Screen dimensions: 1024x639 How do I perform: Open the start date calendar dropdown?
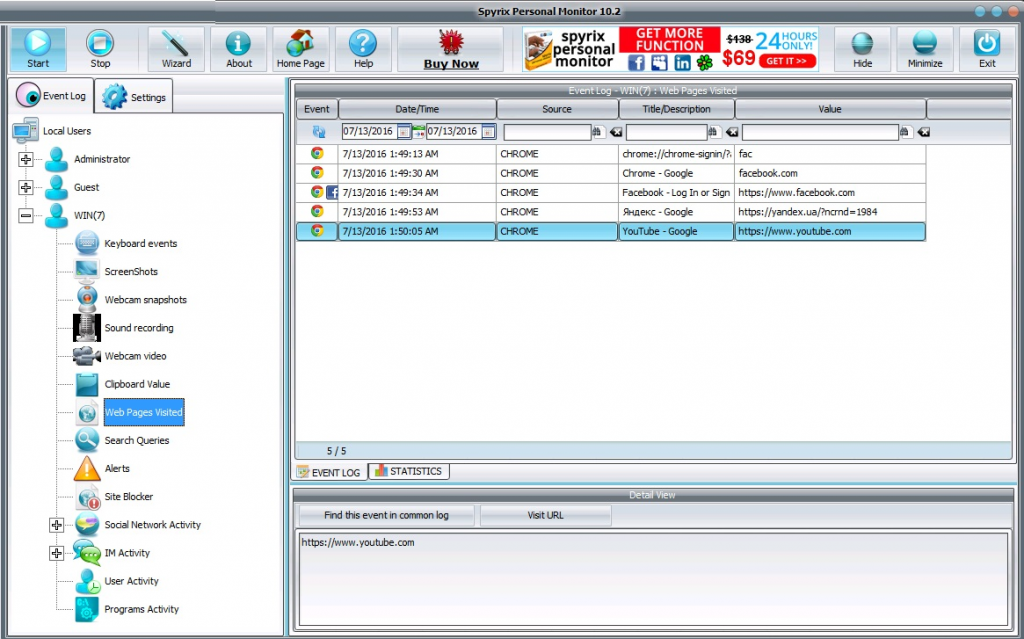403,131
